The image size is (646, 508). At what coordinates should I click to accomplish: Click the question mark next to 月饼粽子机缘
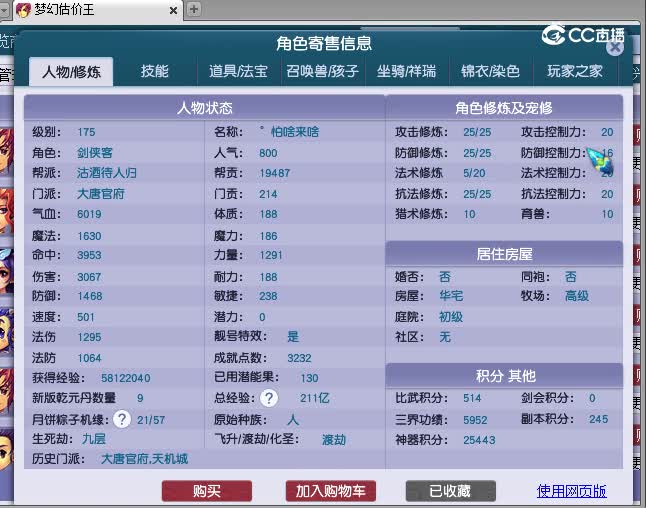coord(122,419)
